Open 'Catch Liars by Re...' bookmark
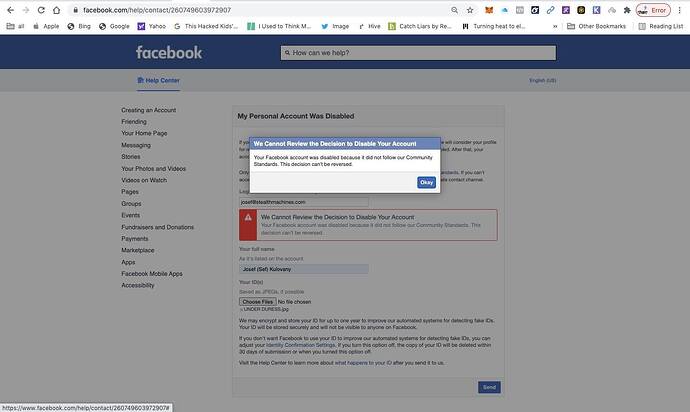 pyautogui.click(x=420, y=26)
